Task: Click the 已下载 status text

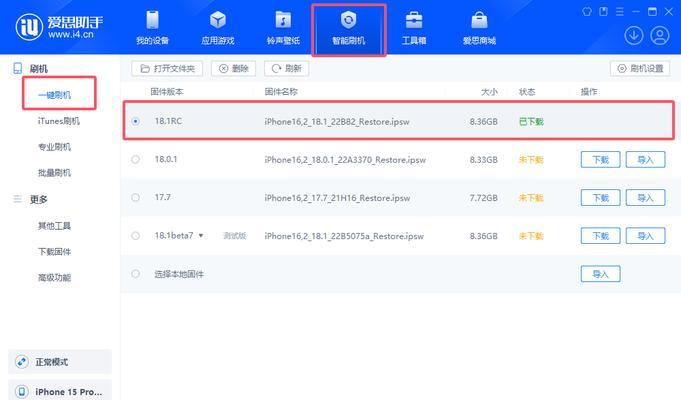Action: point(531,122)
